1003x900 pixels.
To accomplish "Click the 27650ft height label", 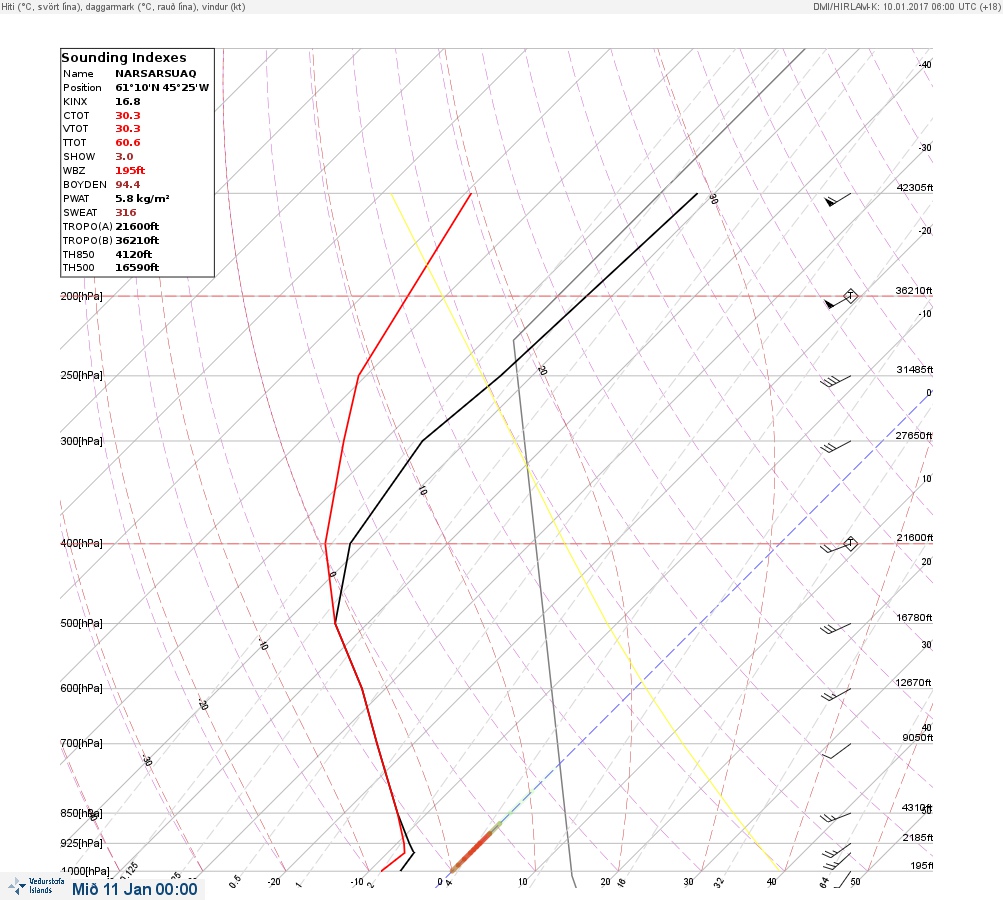I will 914,436.
